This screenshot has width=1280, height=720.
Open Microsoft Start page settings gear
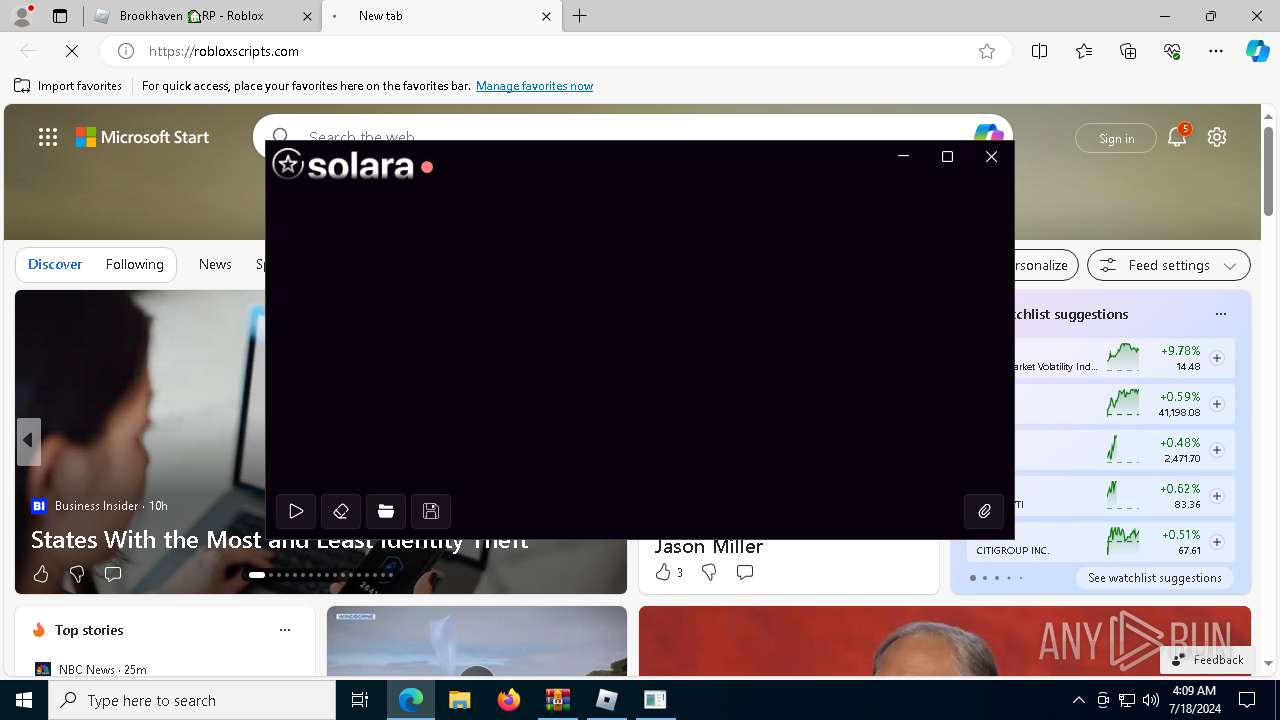1217,137
